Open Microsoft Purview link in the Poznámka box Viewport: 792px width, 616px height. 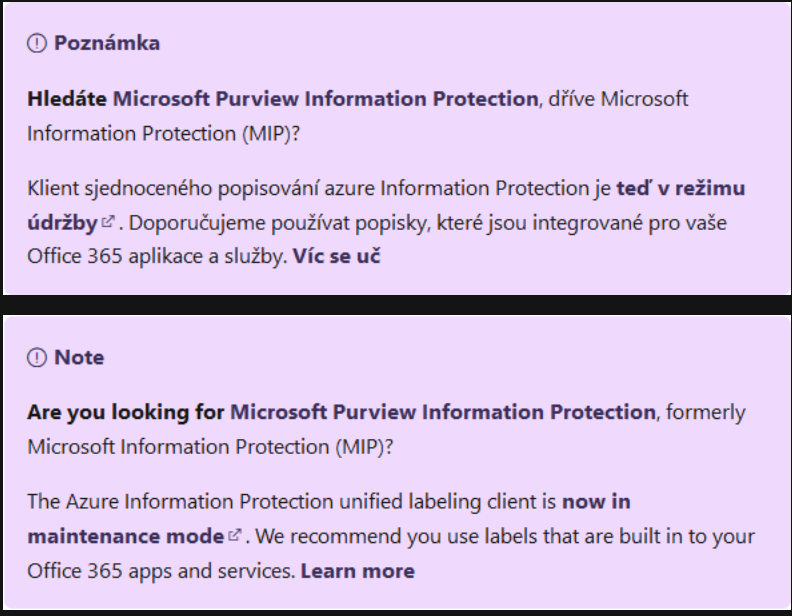pos(325,99)
